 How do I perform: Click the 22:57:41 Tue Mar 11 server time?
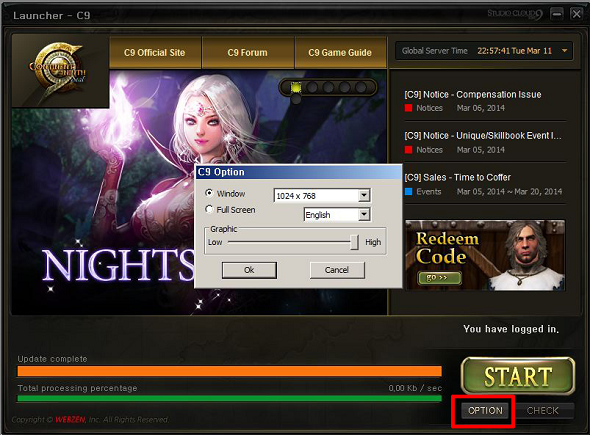(514, 51)
